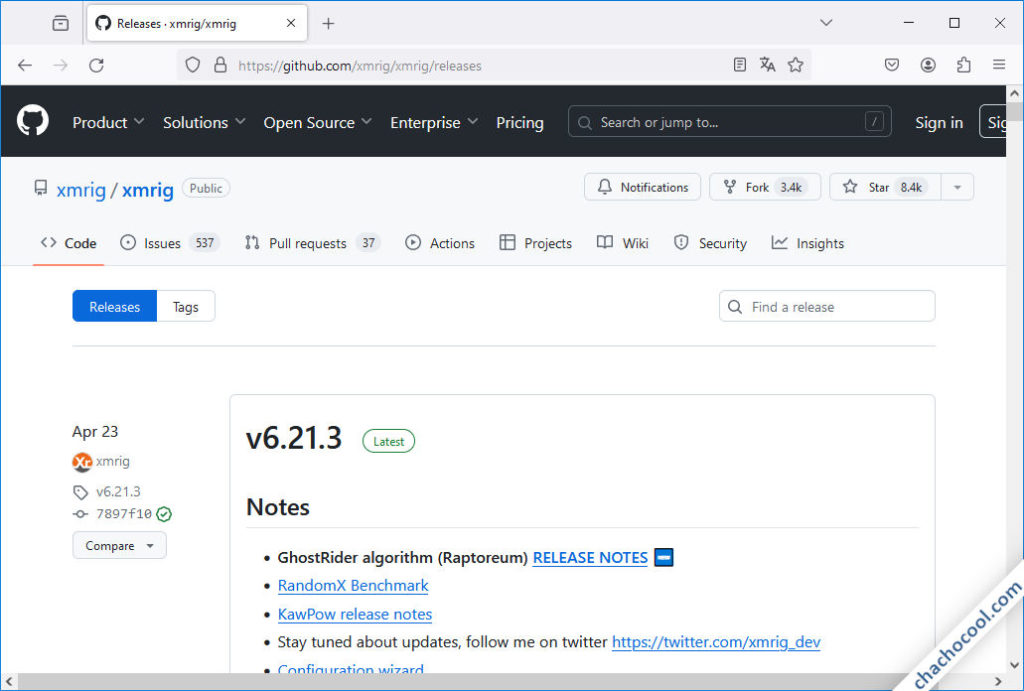Toggle reader view icon in address bar

pos(739,65)
